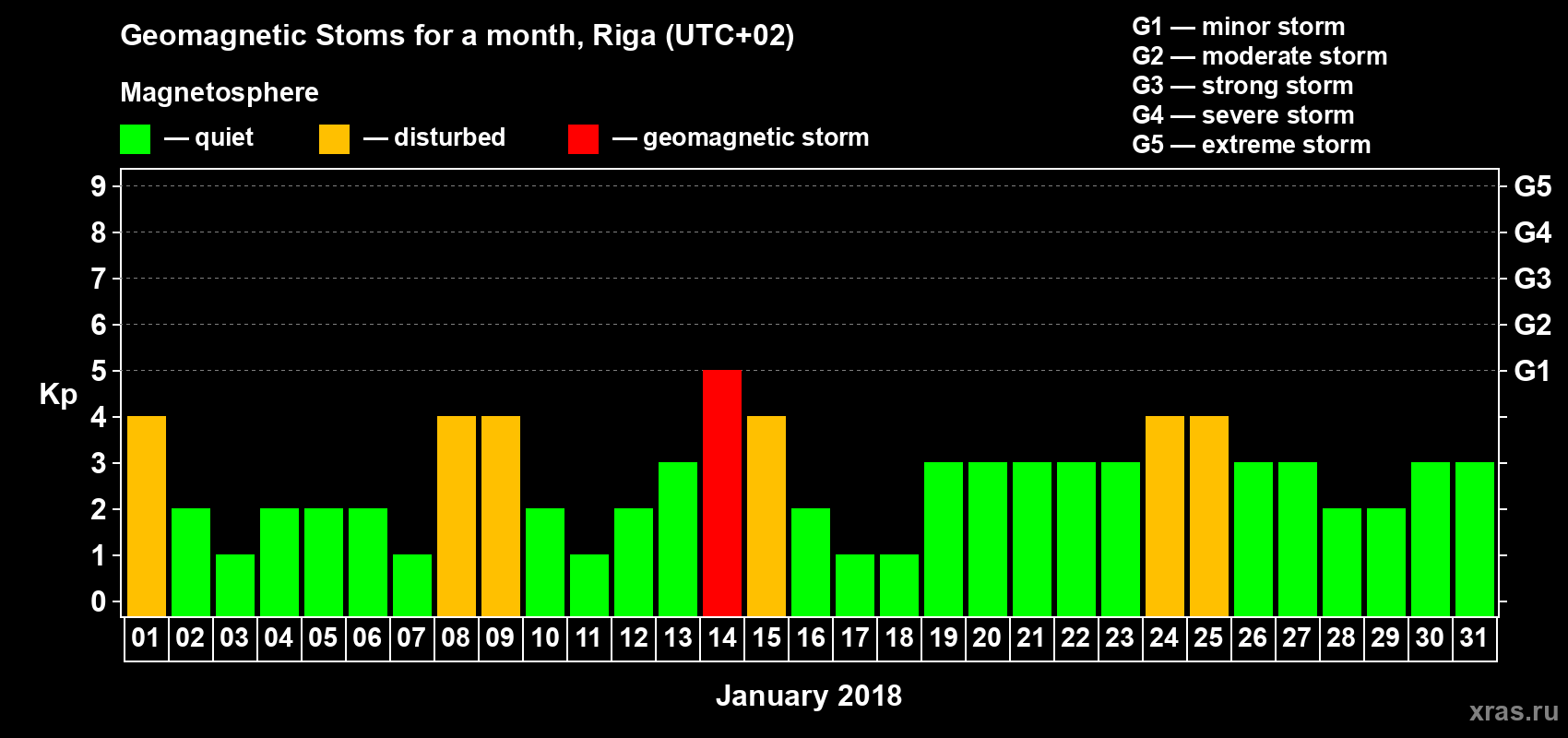This screenshot has height=738, width=1568.
Task: Click the orange disturbed legend swatch
Action: pos(334,139)
